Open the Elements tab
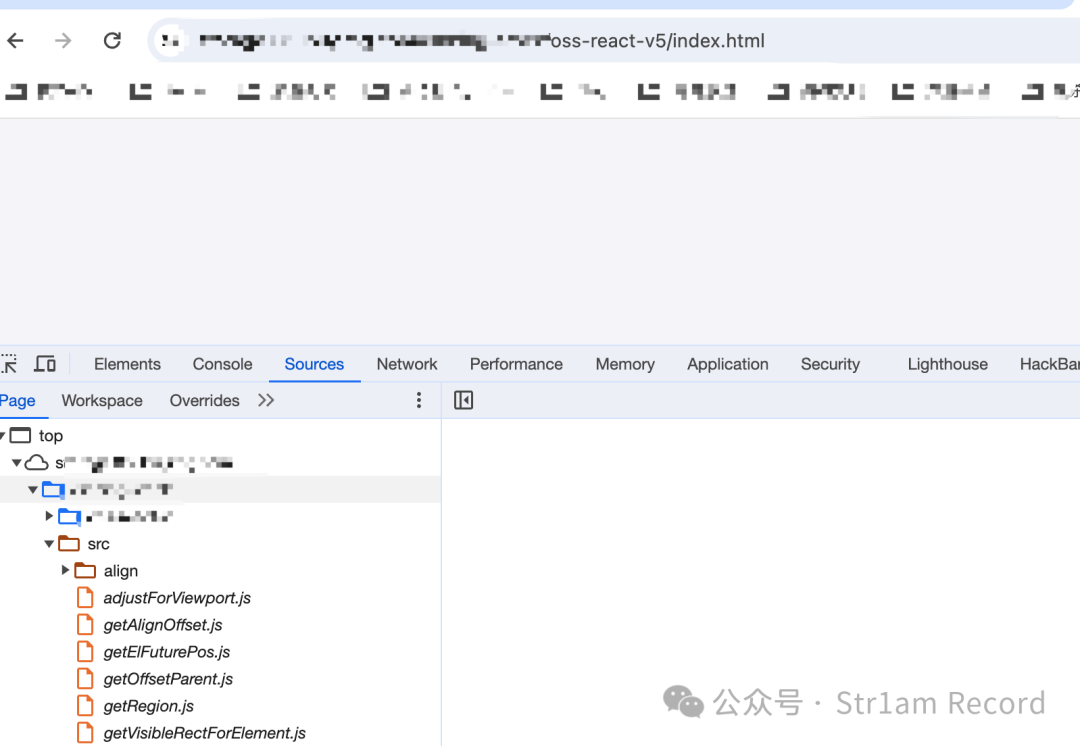This screenshot has height=746, width=1080. pyautogui.click(x=127, y=364)
